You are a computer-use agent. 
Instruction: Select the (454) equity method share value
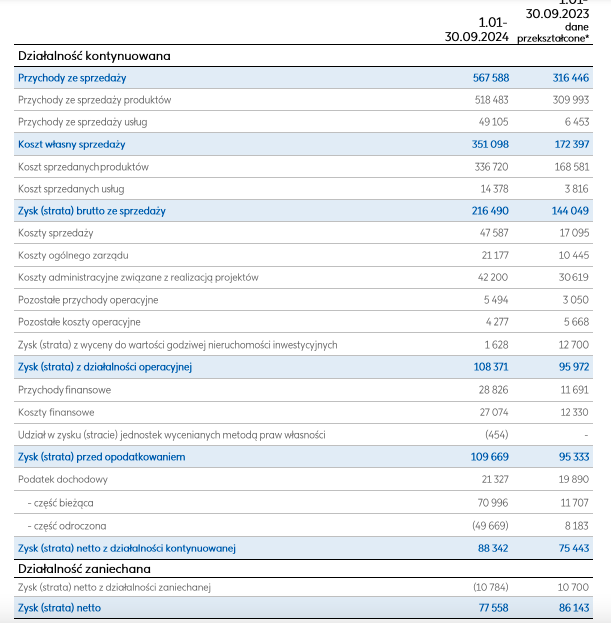coord(497,435)
